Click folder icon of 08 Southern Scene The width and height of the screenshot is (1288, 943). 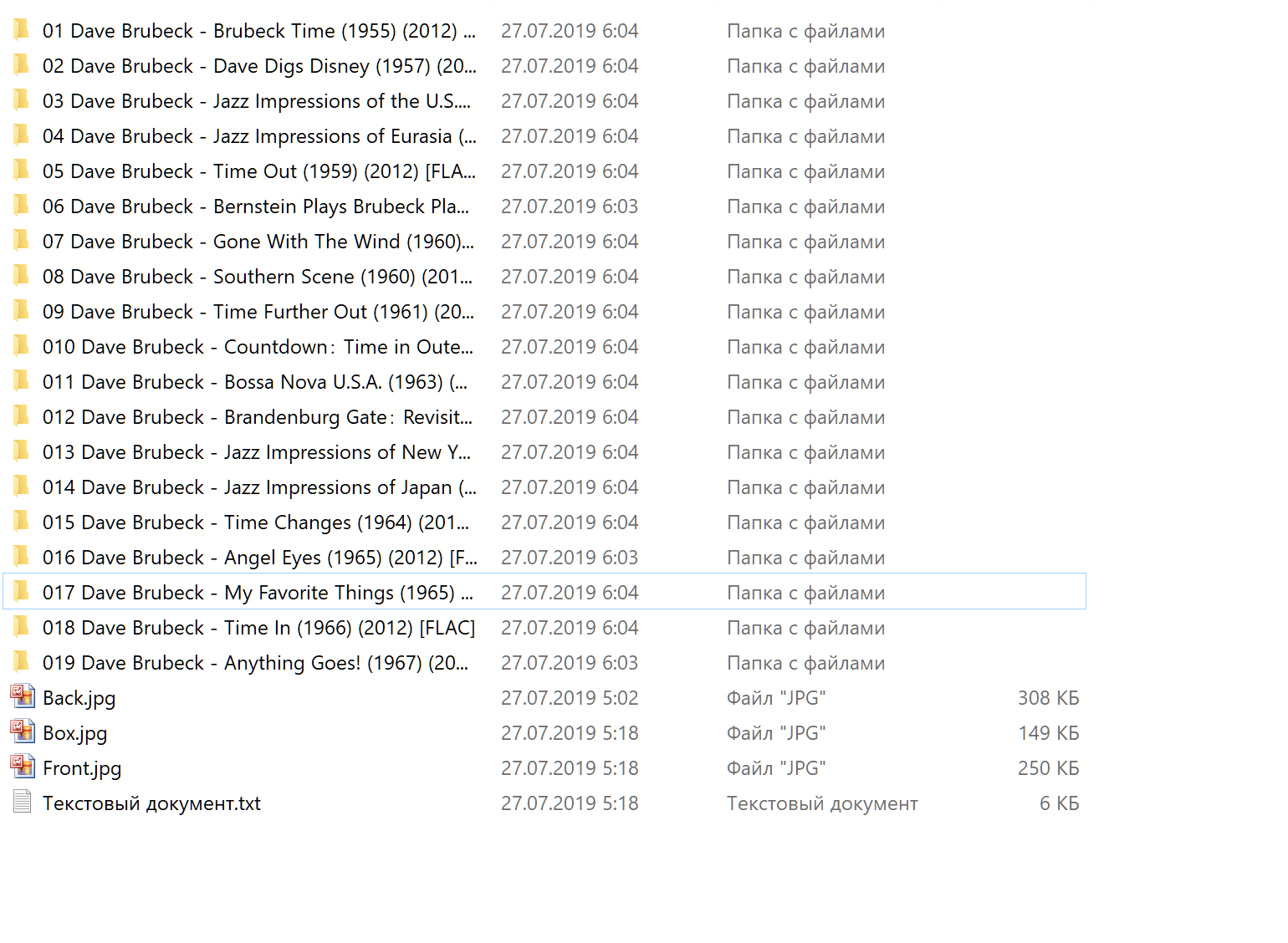[21, 277]
